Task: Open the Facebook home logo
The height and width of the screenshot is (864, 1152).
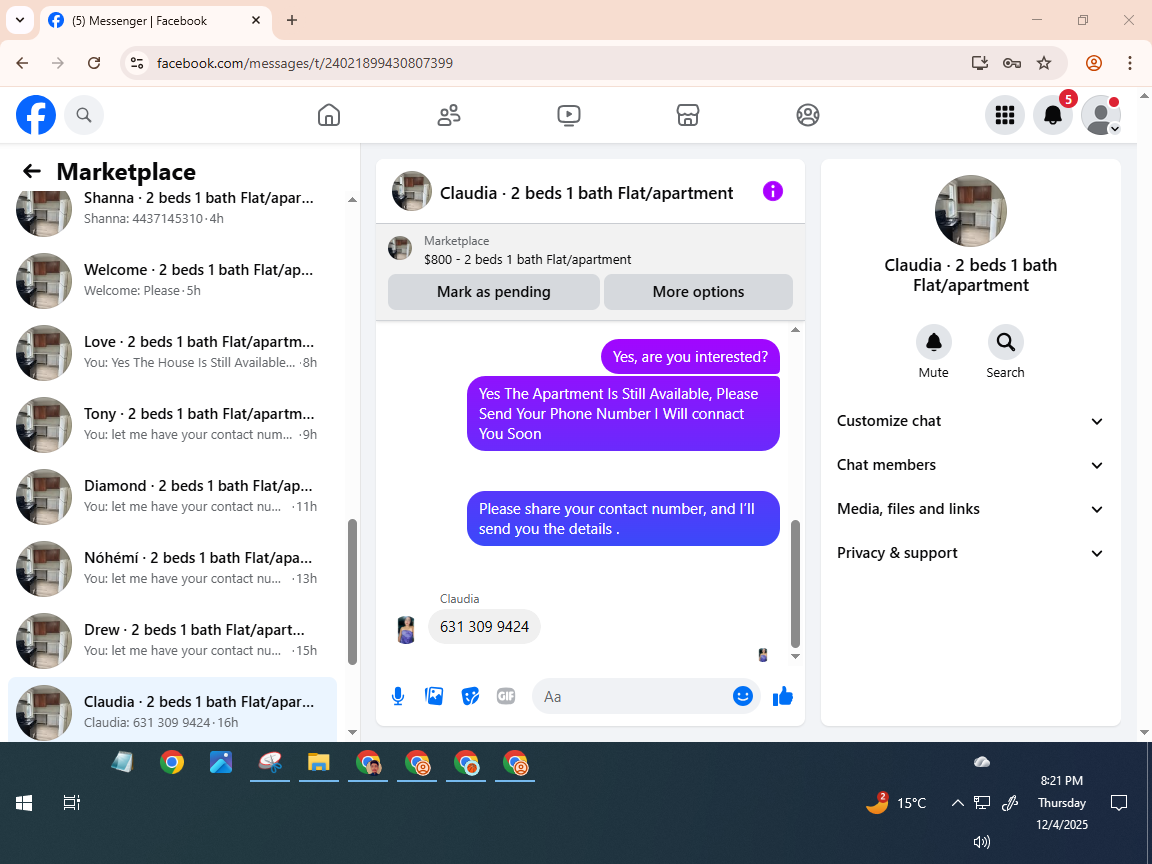Action: tap(36, 115)
